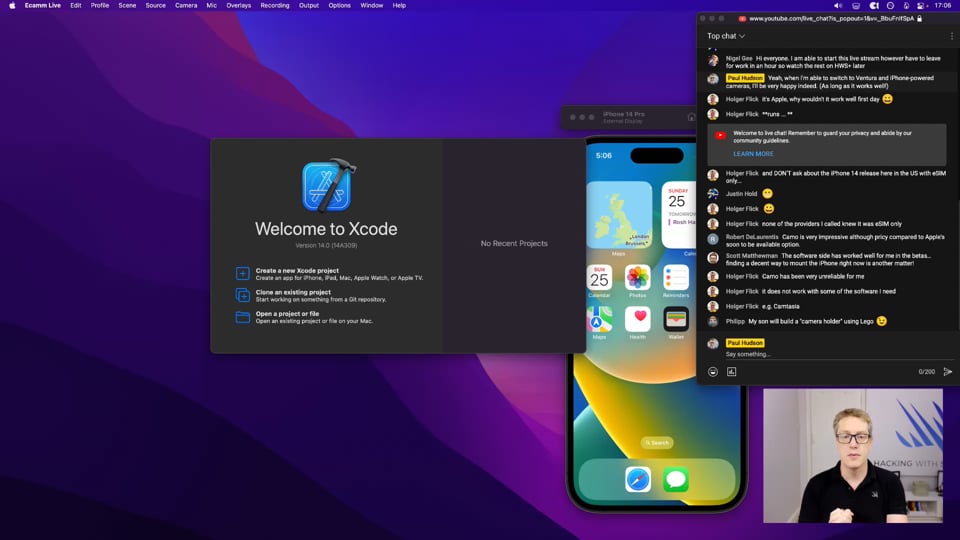Screen dimensions: 960x540
Task: Open the Scene menu
Action: pyautogui.click(x=127, y=6)
